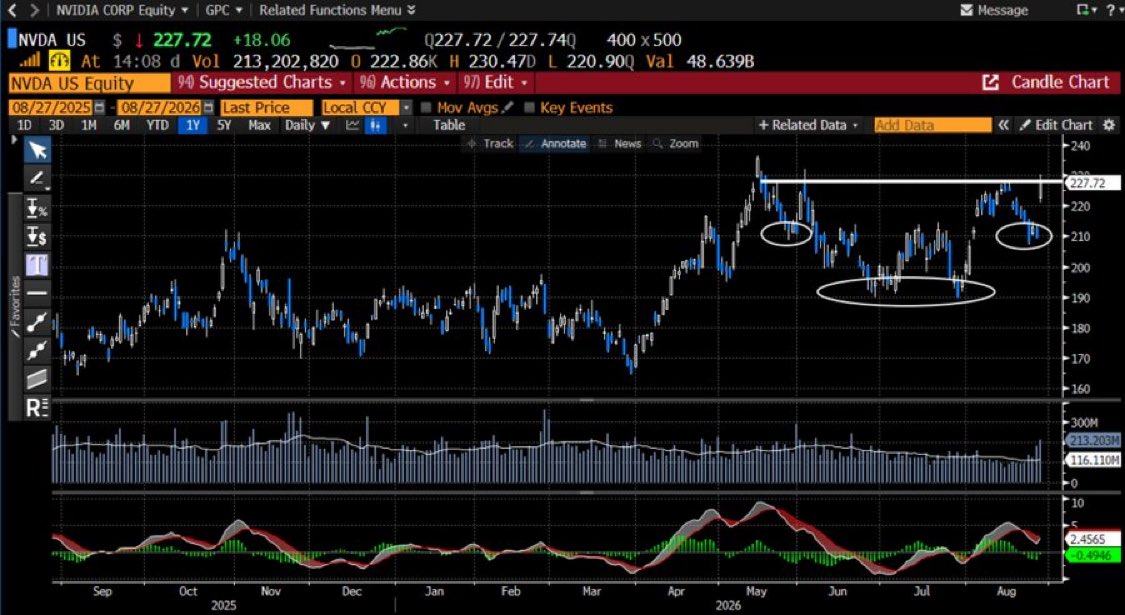Choose the pencil draw tool
The height and width of the screenshot is (615, 1125).
[37, 179]
